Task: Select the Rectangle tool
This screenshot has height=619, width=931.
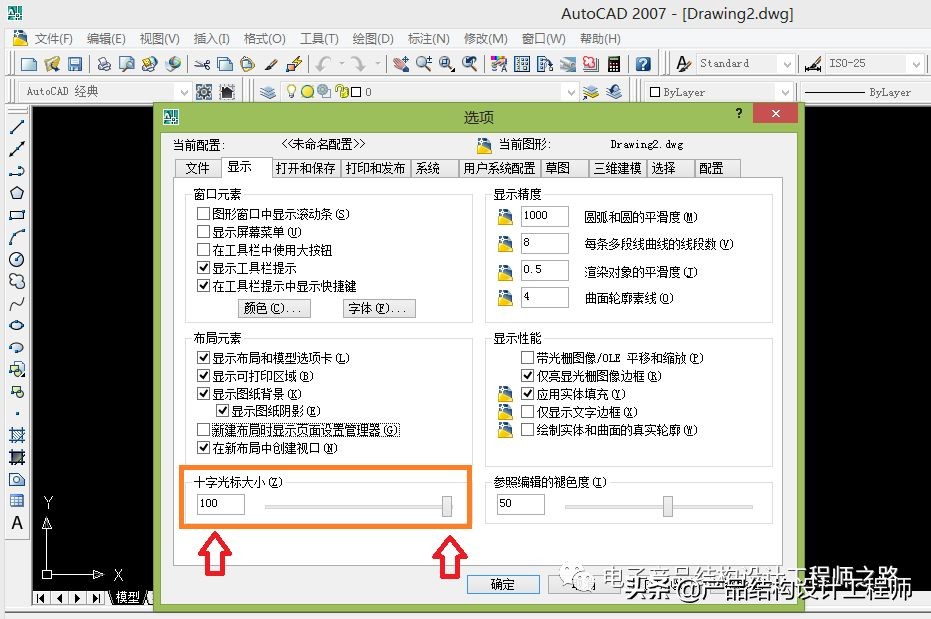Action: point(17,215)
